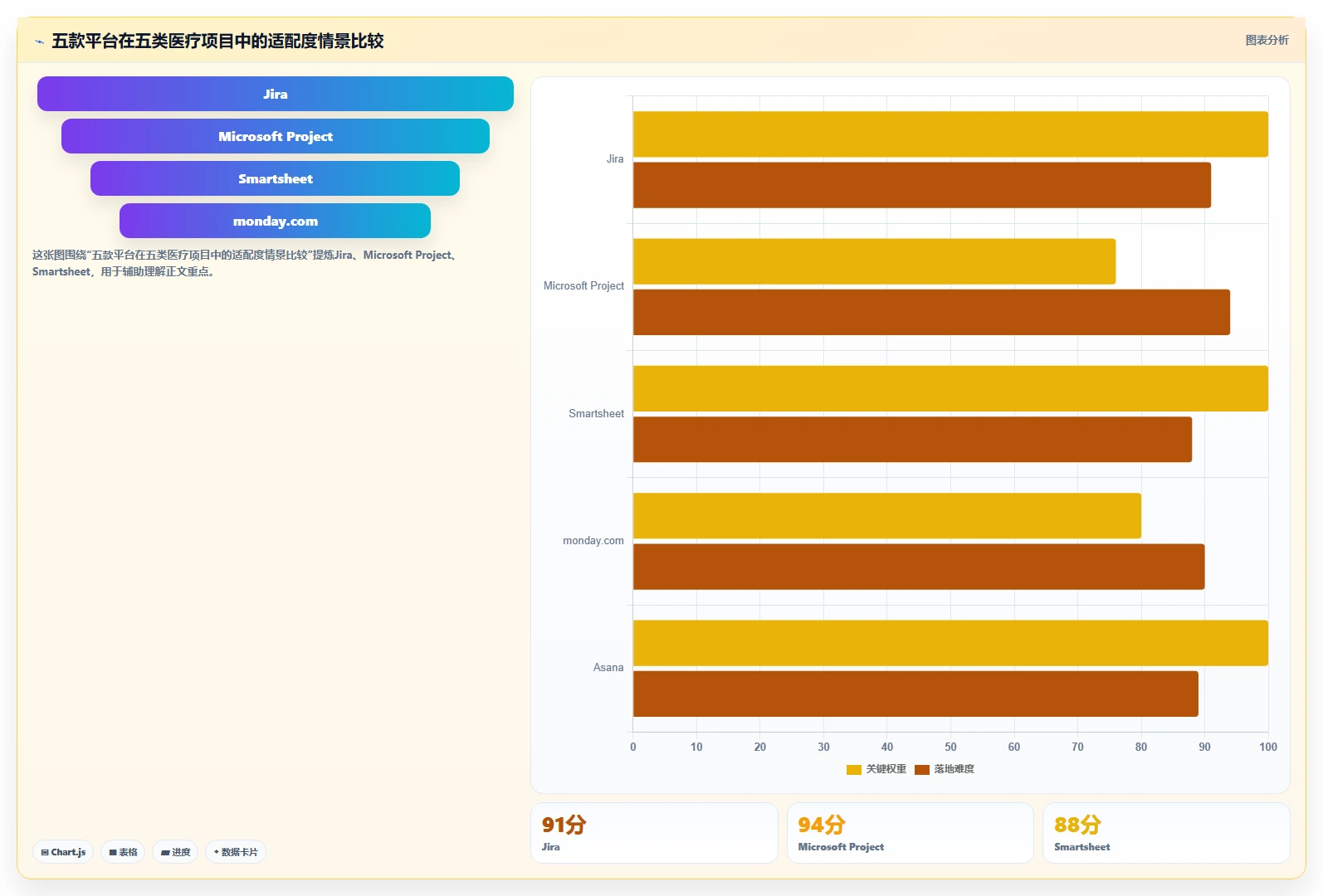This screenshot has width=1323, height=896.
Task: Toggle the 落地难度 legend swatch
Action: pyautogui.click(x=922, y=770)
